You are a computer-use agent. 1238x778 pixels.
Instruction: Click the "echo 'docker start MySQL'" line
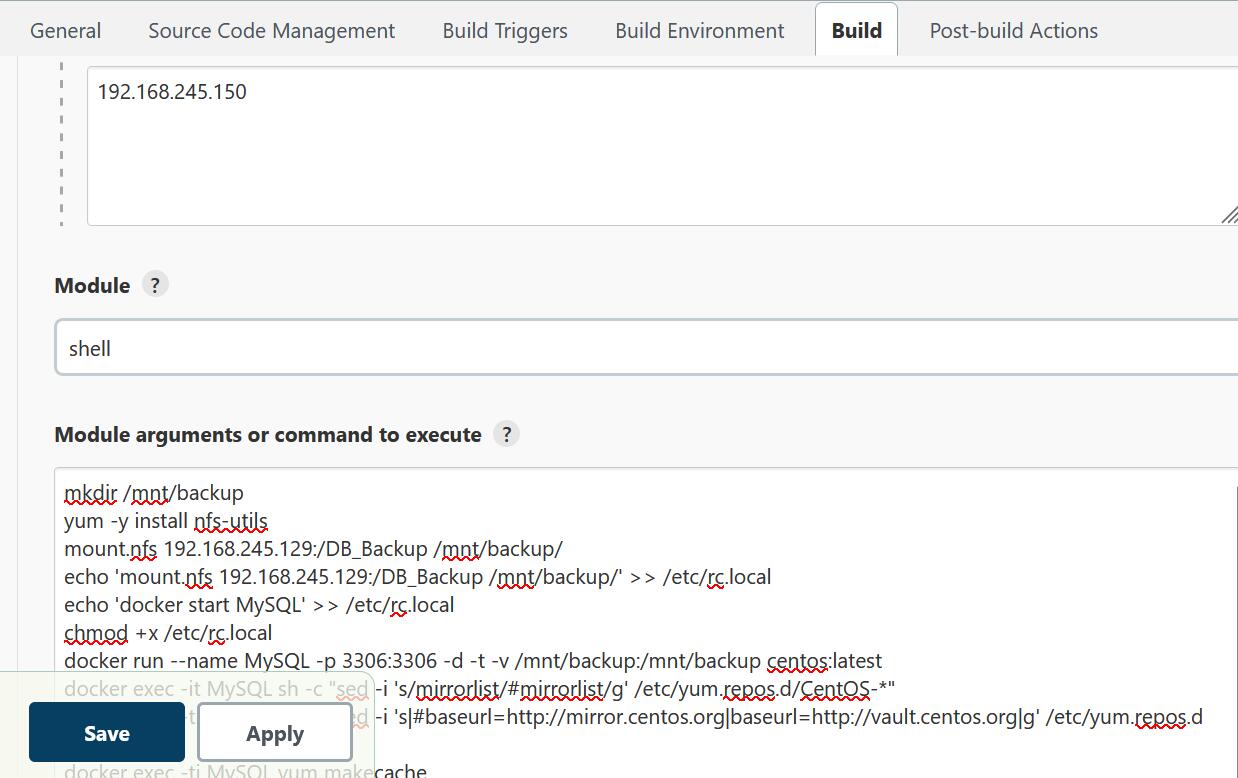tap(259, 605)
